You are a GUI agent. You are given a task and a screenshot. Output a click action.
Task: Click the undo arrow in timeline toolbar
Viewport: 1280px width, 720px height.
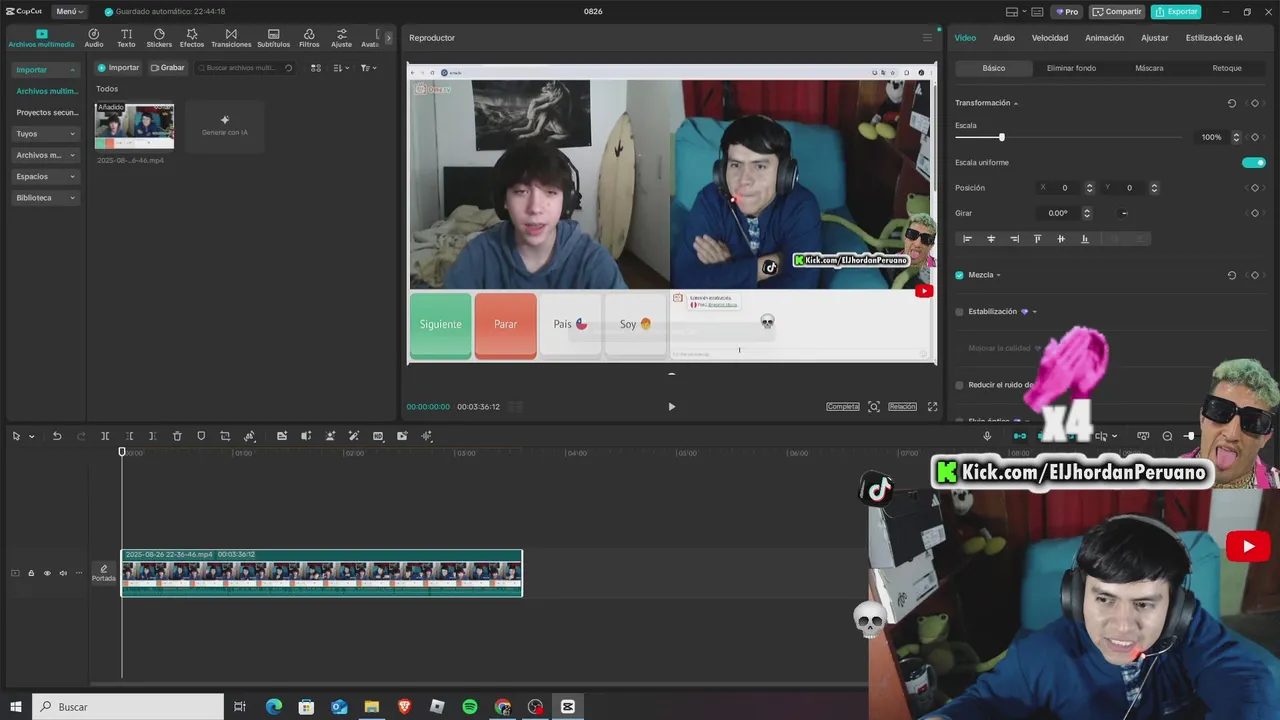click(57, 436)
